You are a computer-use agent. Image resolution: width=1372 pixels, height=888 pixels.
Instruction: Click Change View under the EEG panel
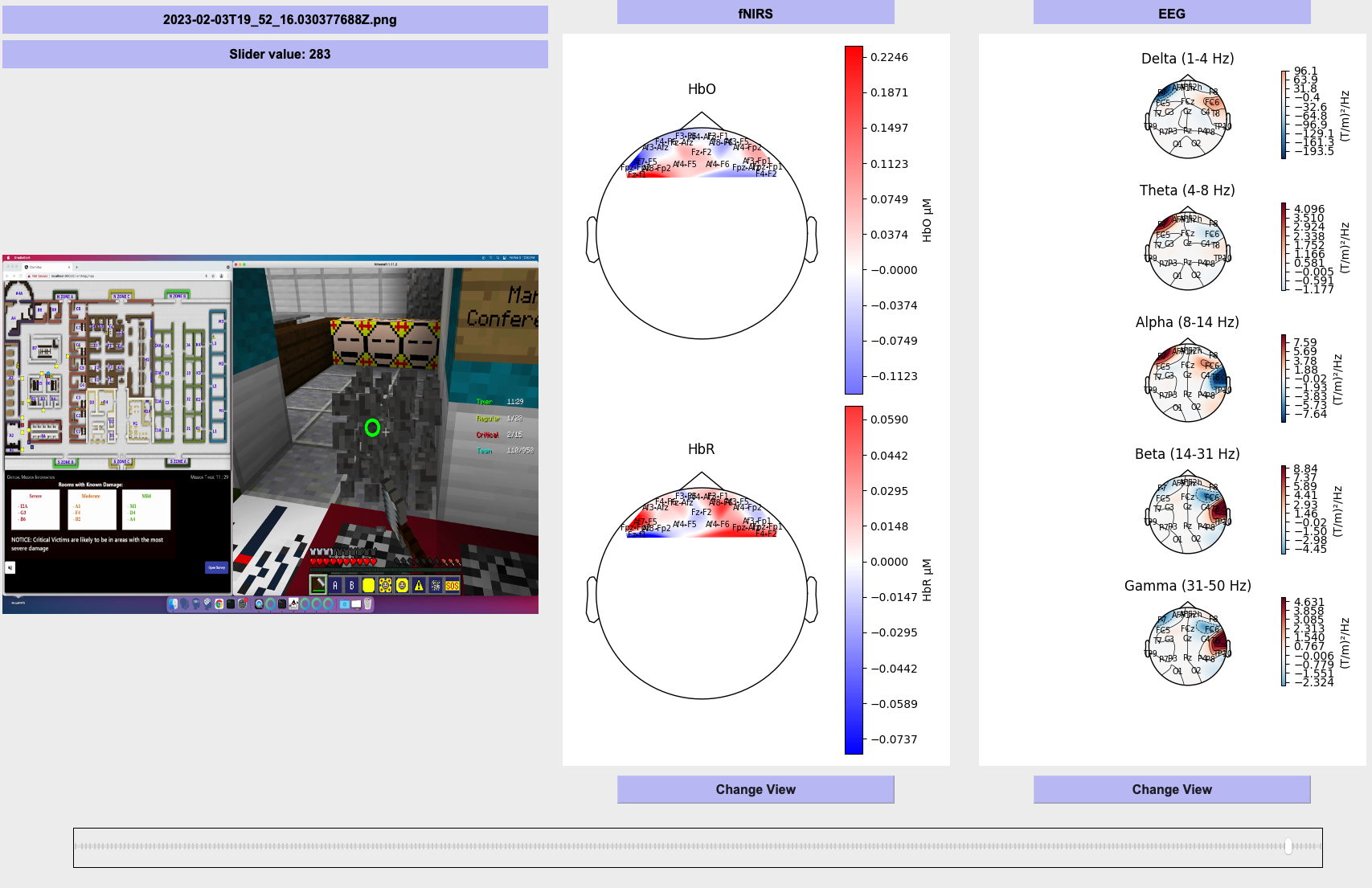(1171, 789)
